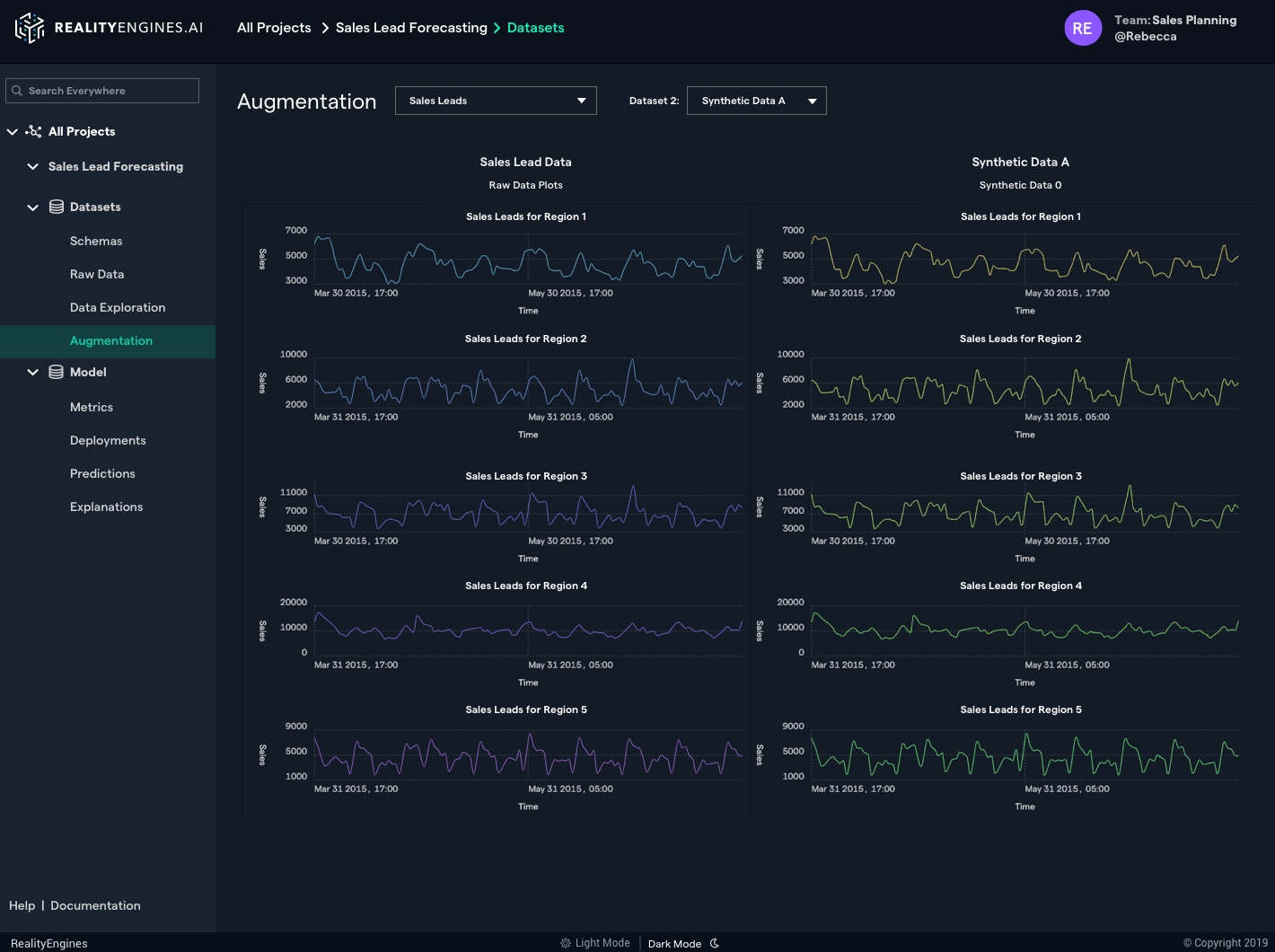Collapse the Model section chevron
This screenshot has height=952, width=1275.
[x=33, y=372]
